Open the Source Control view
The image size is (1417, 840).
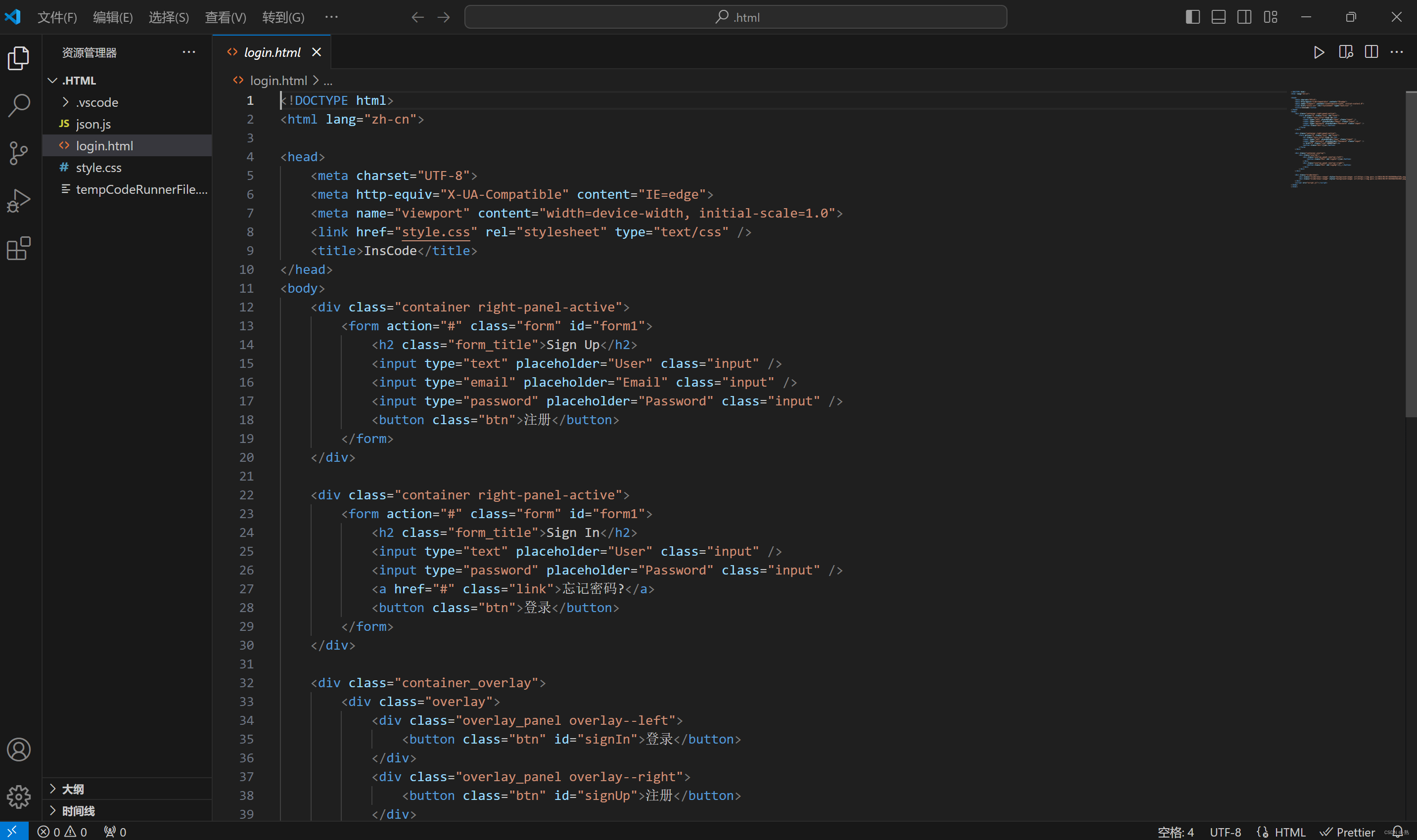(19, 153)
